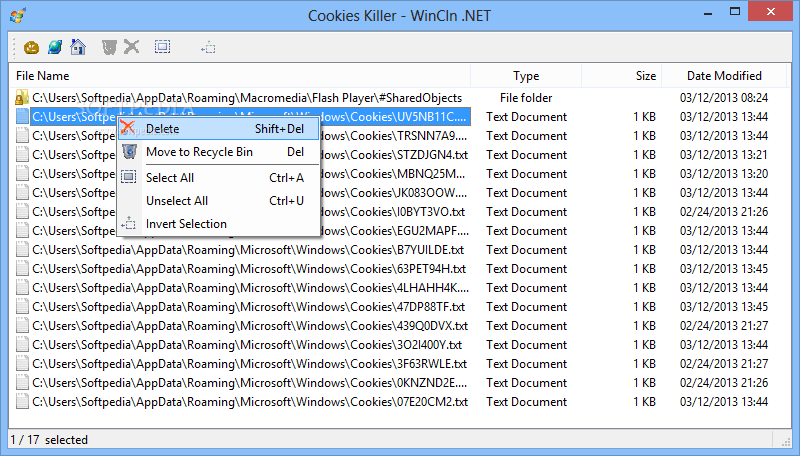This screenshot has height=456, width=800.
Task: Click date '03/12/2013 08:24'
Action: 723,97
